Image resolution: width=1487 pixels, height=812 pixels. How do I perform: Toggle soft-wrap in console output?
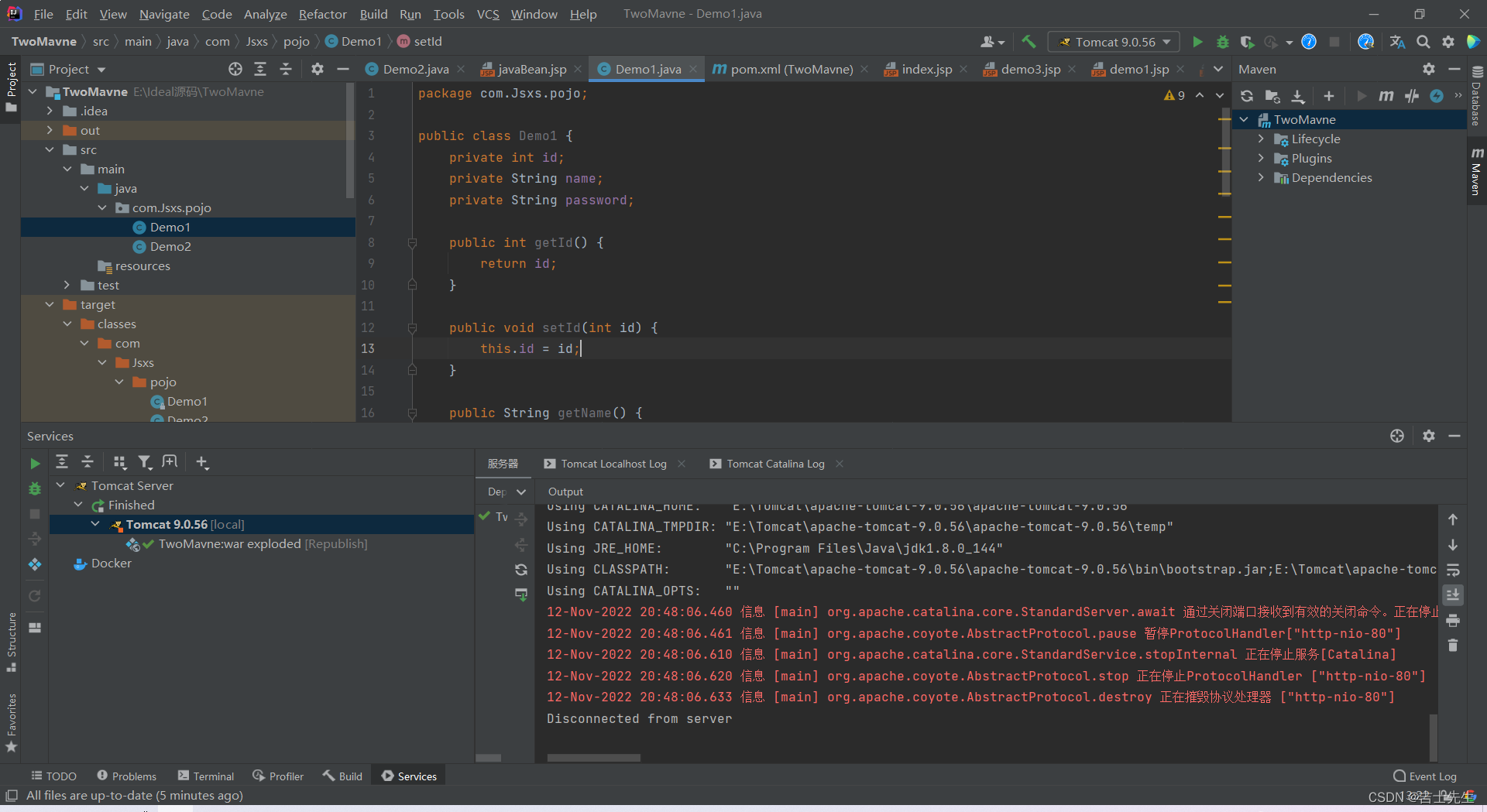1453,570
